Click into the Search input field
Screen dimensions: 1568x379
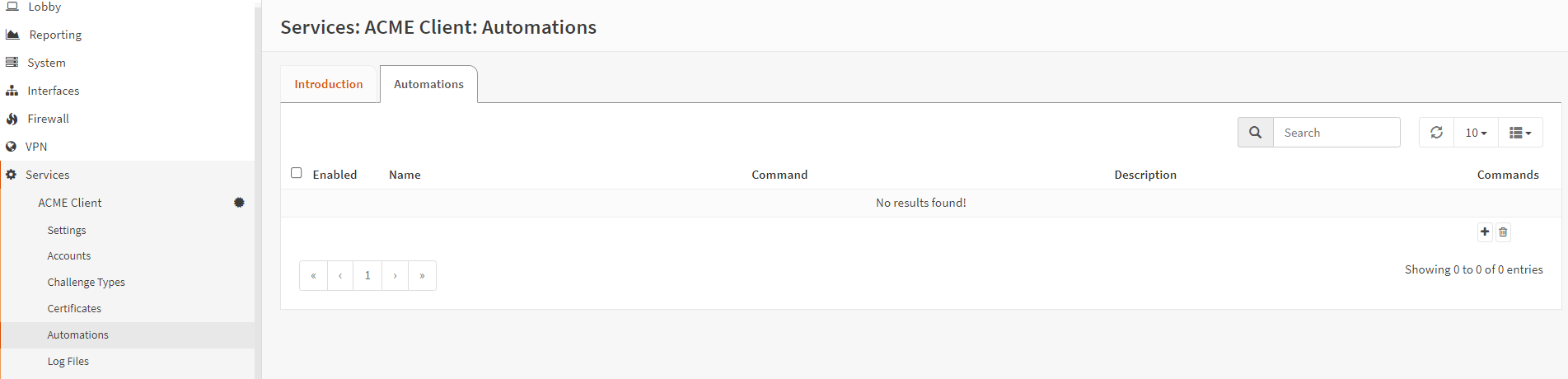click(1336, 133)
